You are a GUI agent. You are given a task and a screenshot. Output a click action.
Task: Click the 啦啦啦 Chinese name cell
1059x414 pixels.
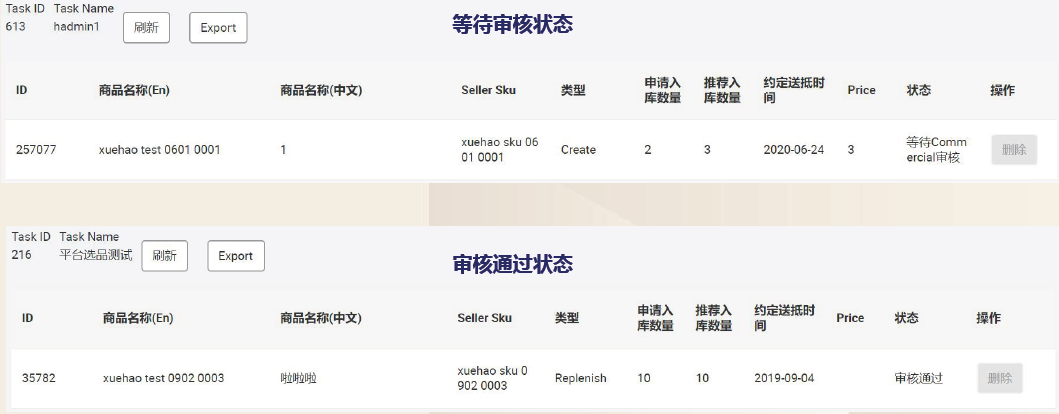298,378
